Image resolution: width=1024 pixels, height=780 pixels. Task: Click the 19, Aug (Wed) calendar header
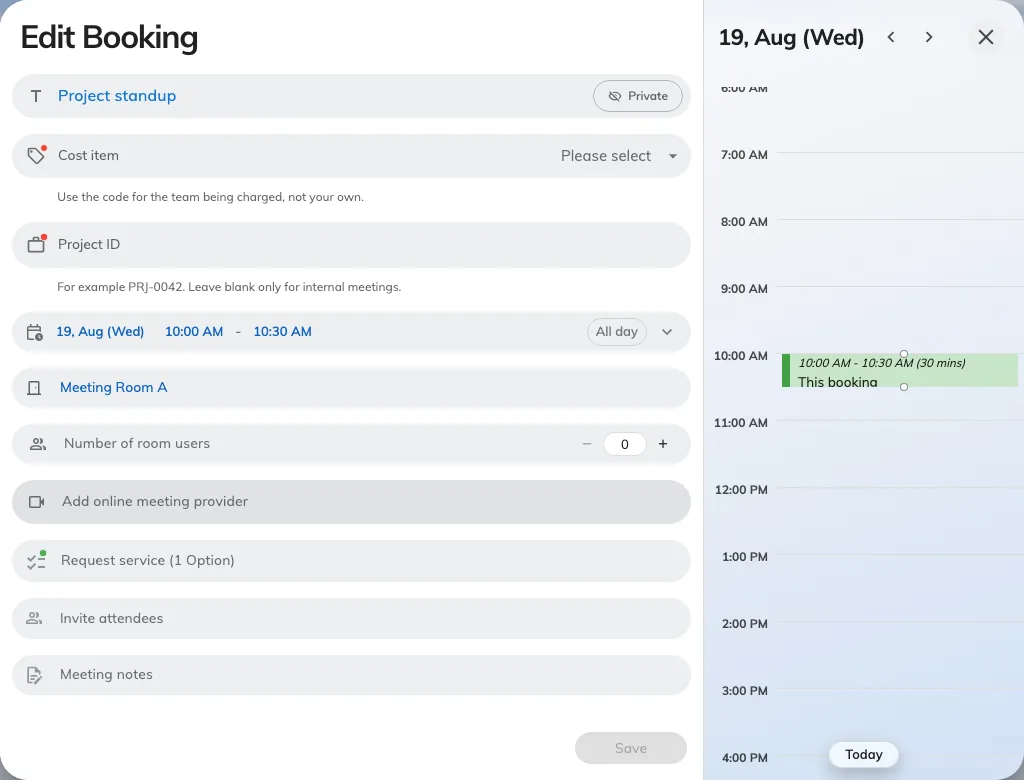pyautogui.click(x=792, y=37)
